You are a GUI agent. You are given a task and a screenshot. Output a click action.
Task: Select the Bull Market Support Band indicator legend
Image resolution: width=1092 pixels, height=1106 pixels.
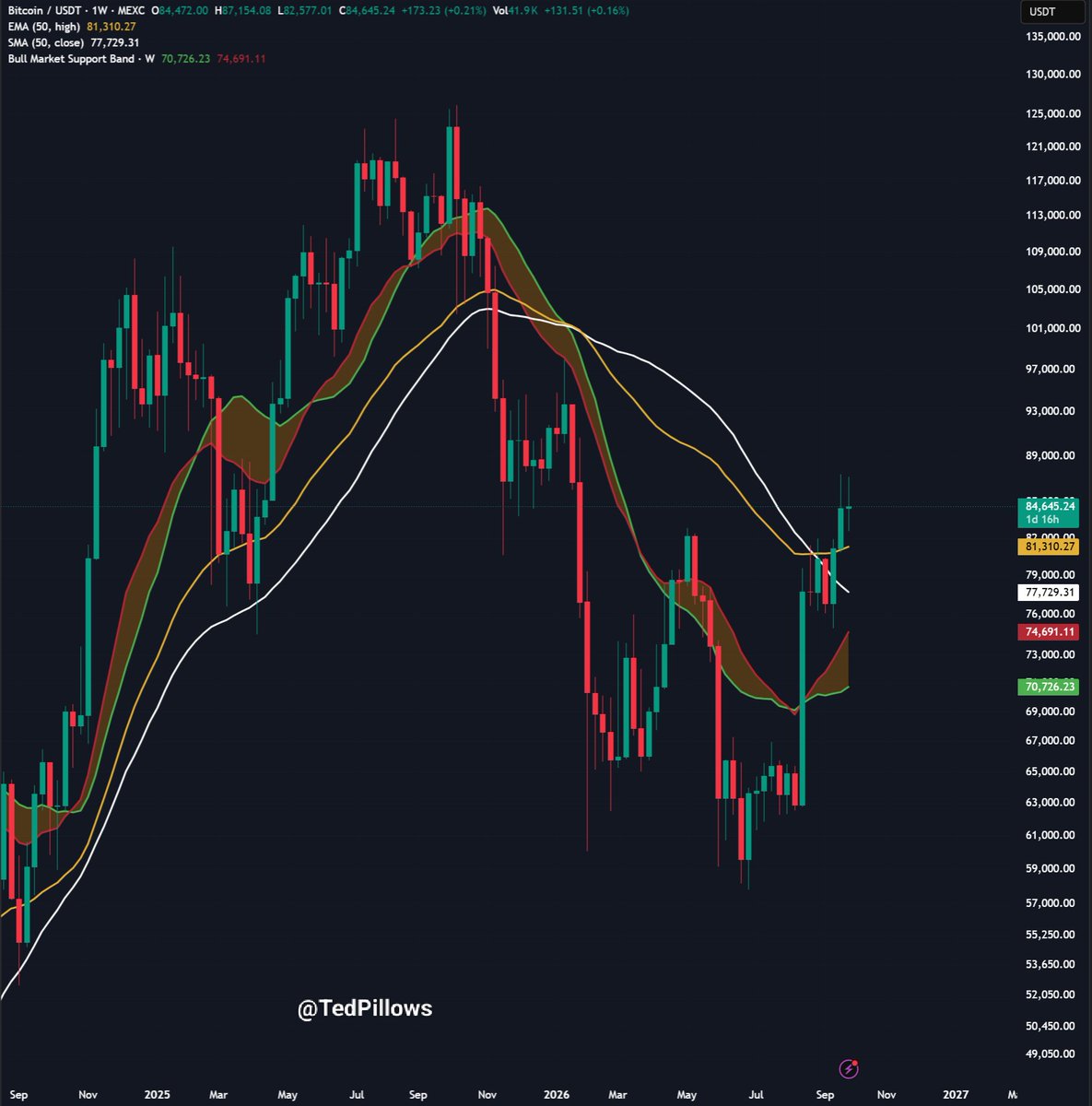pos(80,58)
